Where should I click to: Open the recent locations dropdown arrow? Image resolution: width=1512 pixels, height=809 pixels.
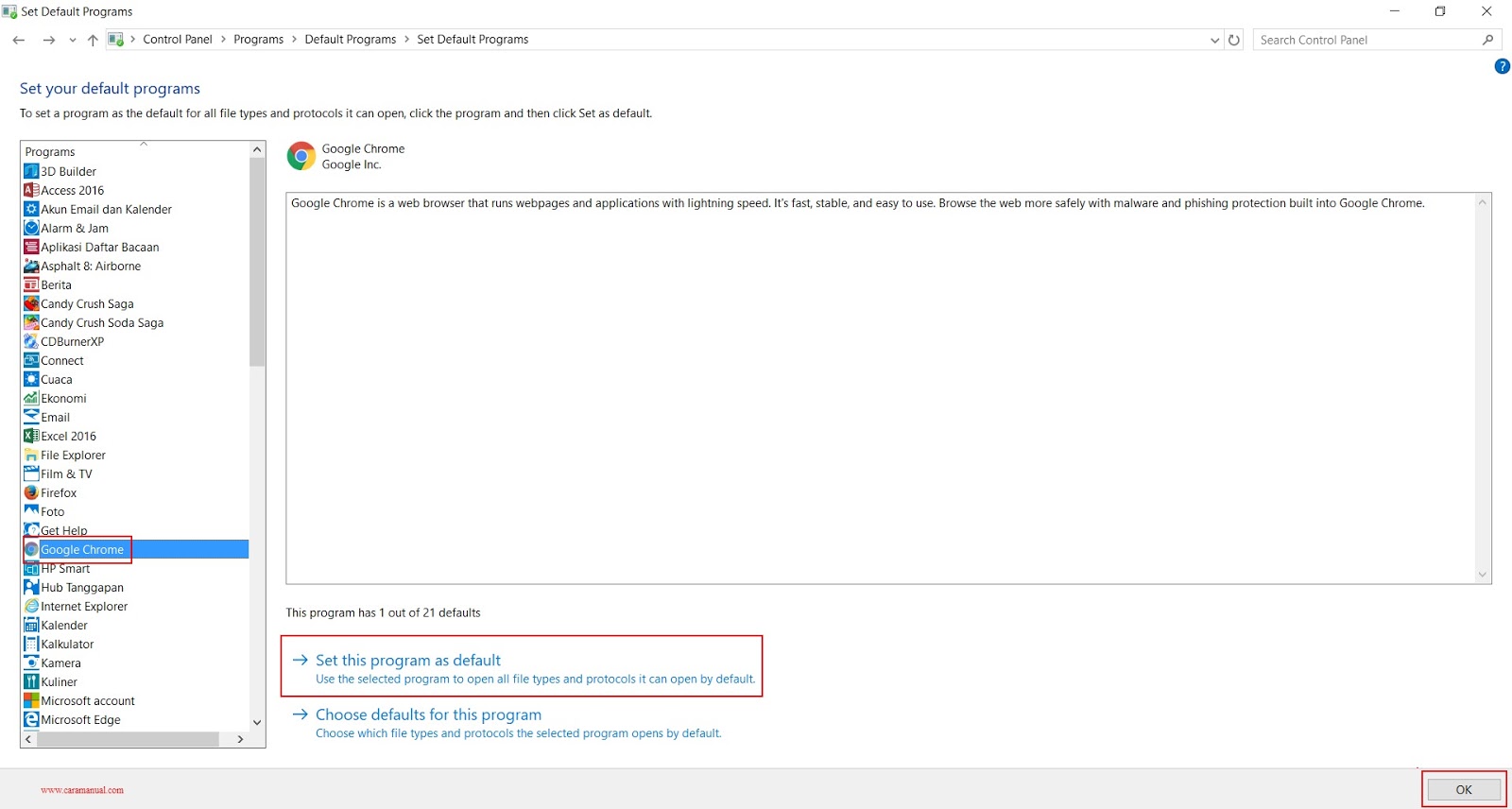(x=73, y=40)
